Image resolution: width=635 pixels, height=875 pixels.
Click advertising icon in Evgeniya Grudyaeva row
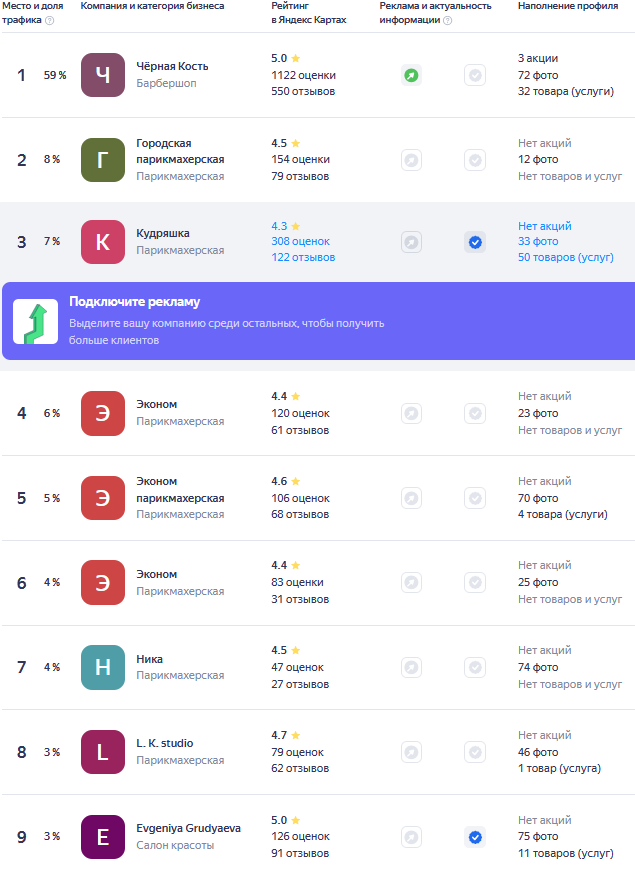[411, 837]
